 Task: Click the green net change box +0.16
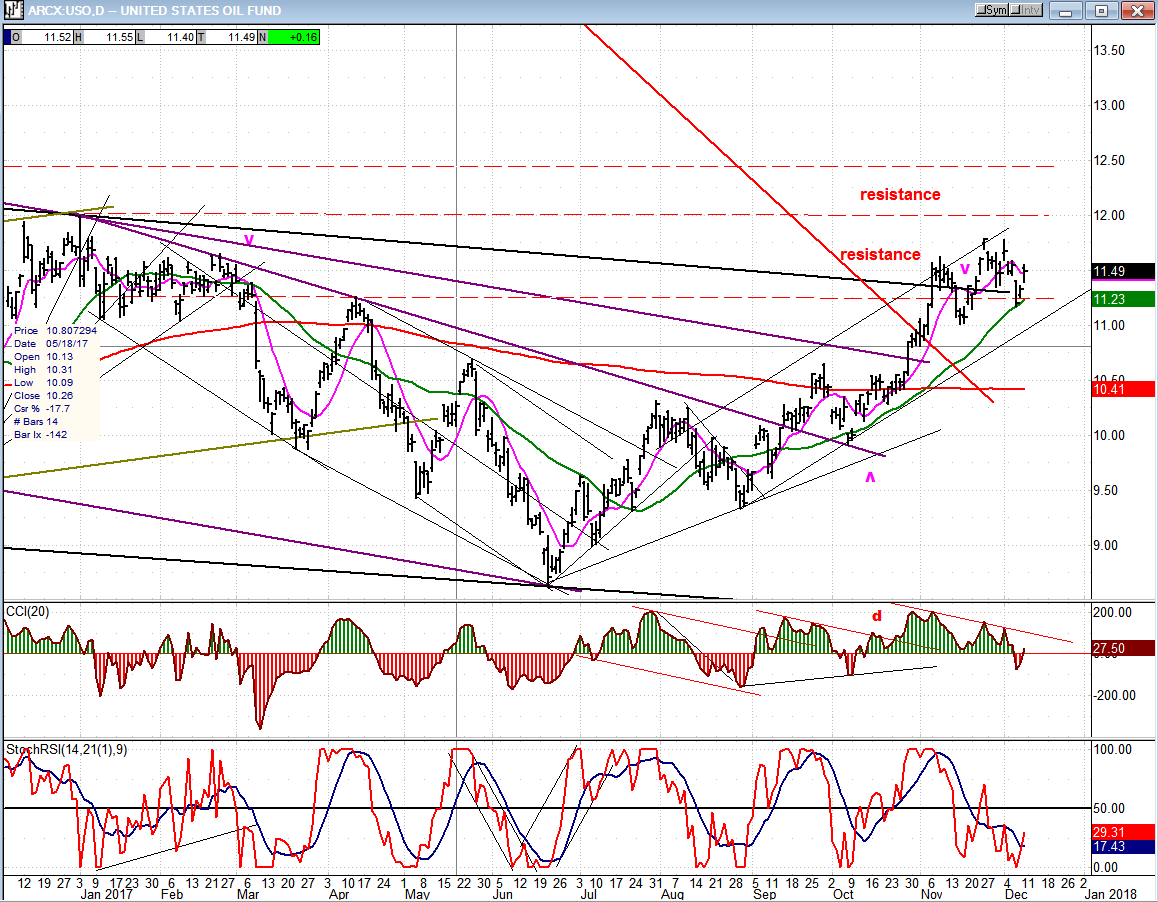point(294,37)
